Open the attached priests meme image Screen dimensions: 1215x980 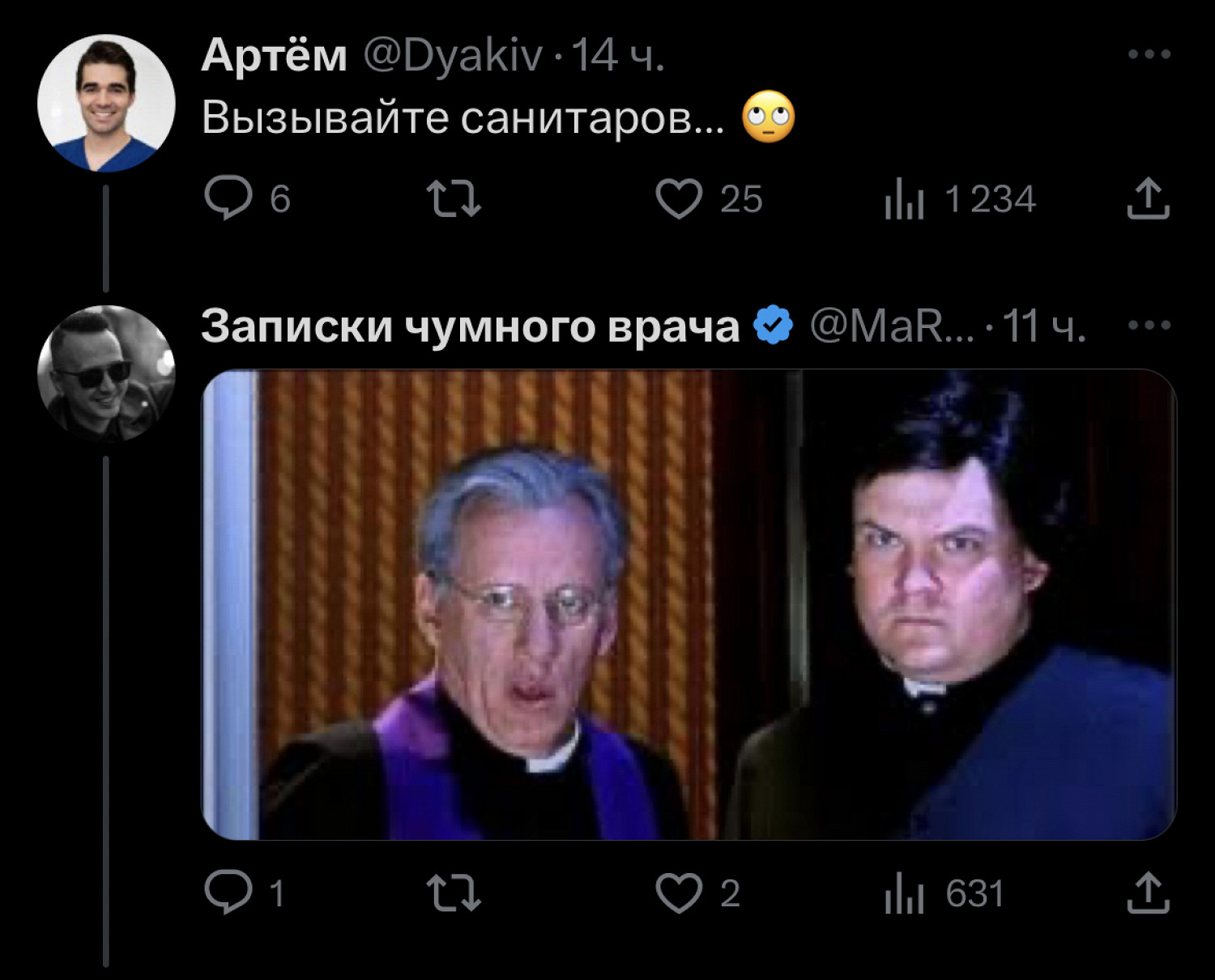pos(688,604)
